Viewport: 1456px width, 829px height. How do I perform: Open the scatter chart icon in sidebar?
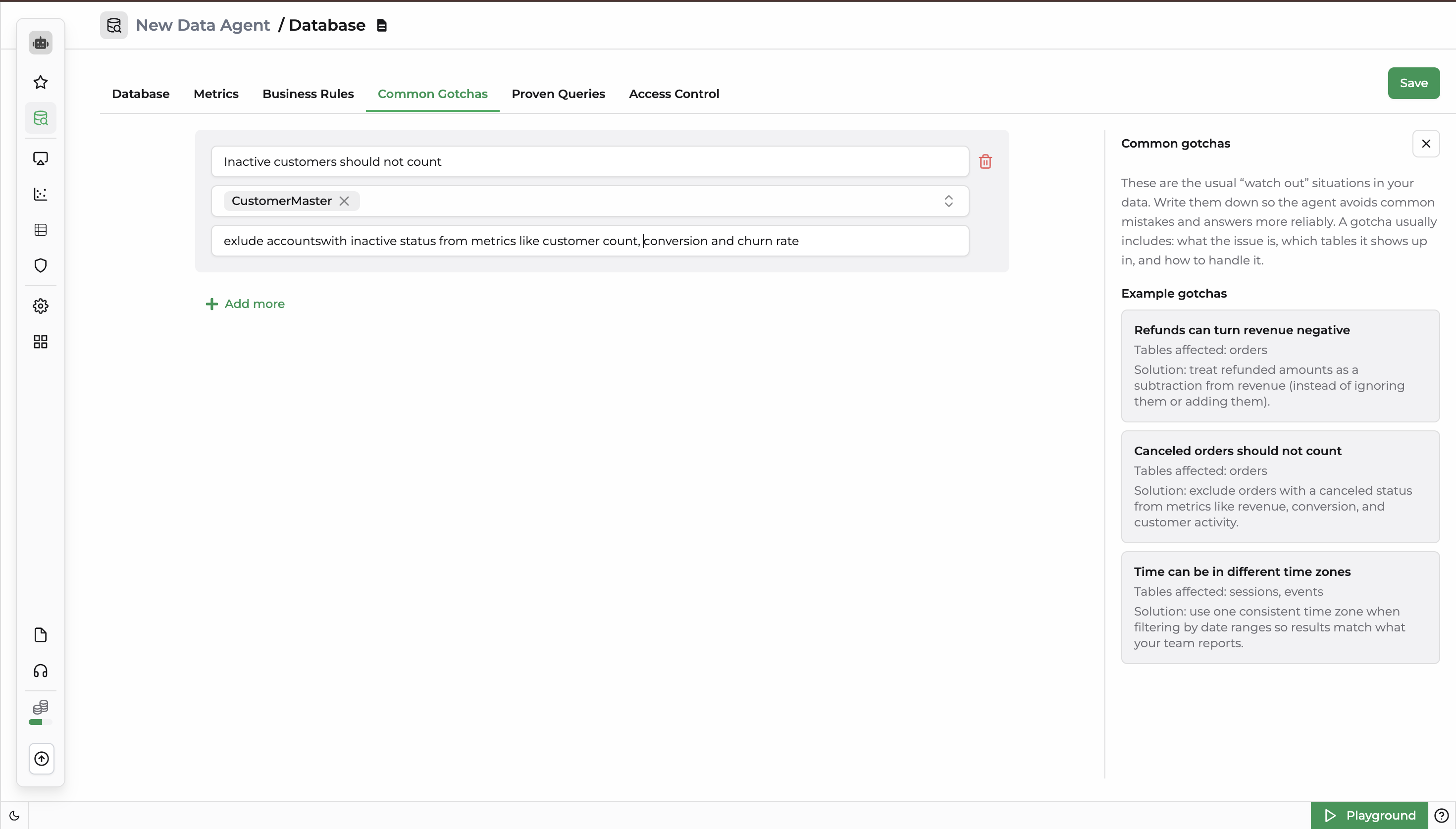(41, 194)
